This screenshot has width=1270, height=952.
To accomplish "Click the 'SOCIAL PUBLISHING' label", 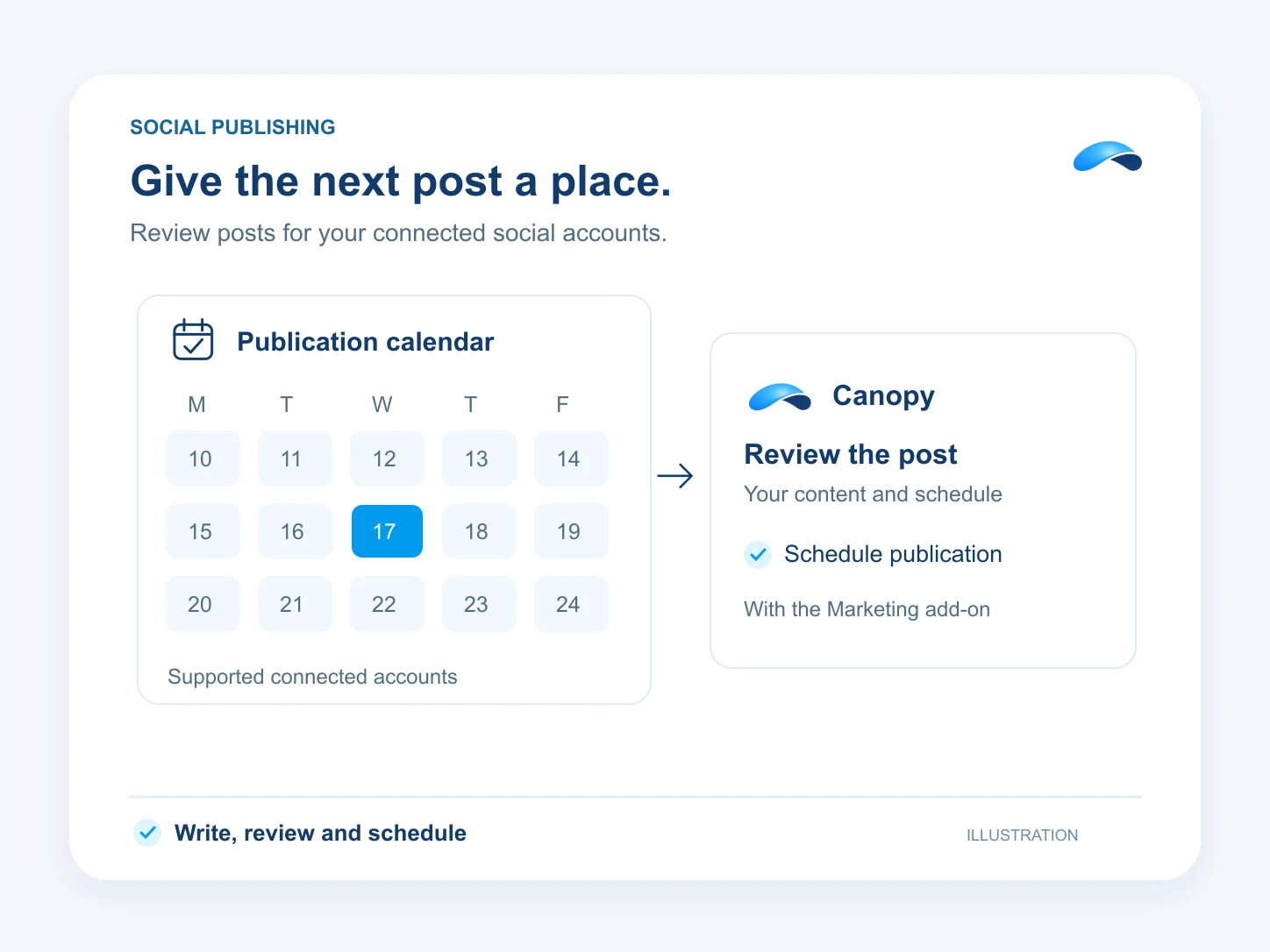I will [x=232, y=127].
